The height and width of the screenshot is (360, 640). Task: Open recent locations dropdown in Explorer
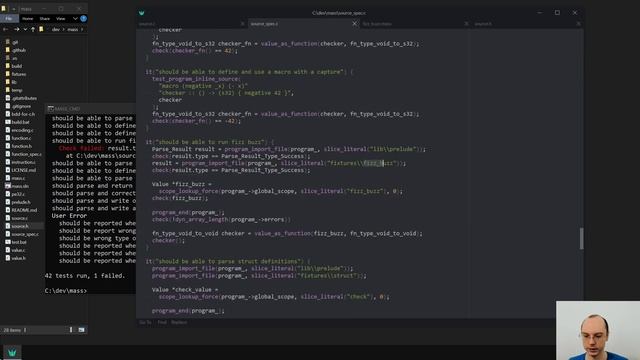(25, 29)
